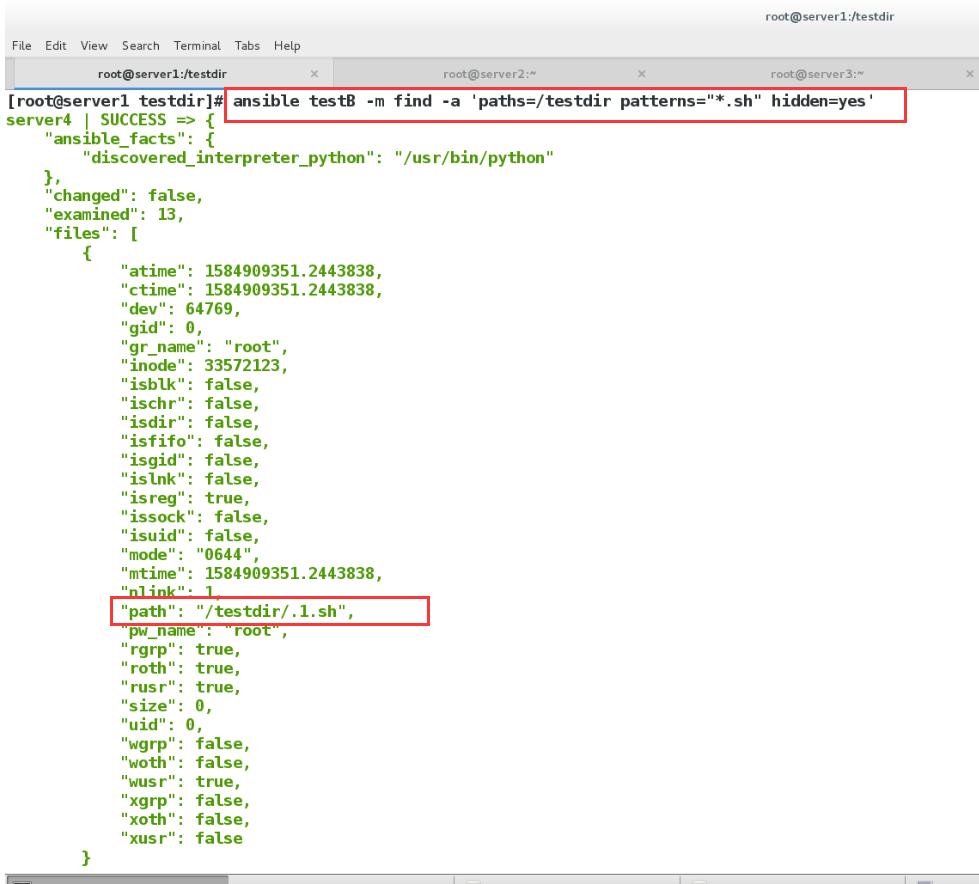The height and width of the screenshot is (884, 979).
Task: Click the "issock": false line
Action: tap(194, 517)
